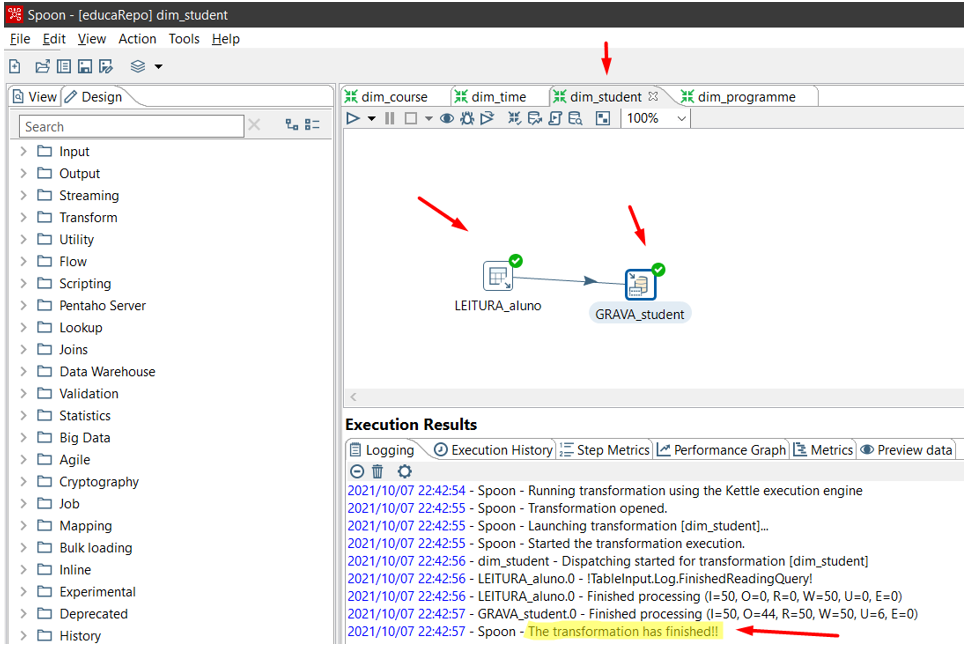This screenshot has height=649, width=964.
Task: Clear the search field with X
Action: [x=254, y=125]
